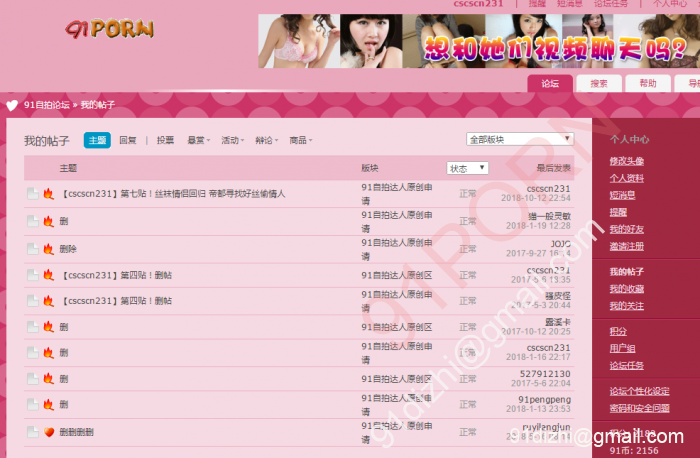Viewport: 700px width, 458px height.
Task: Select the 回复 tab under 我的帖子
Action: point(128,141)
